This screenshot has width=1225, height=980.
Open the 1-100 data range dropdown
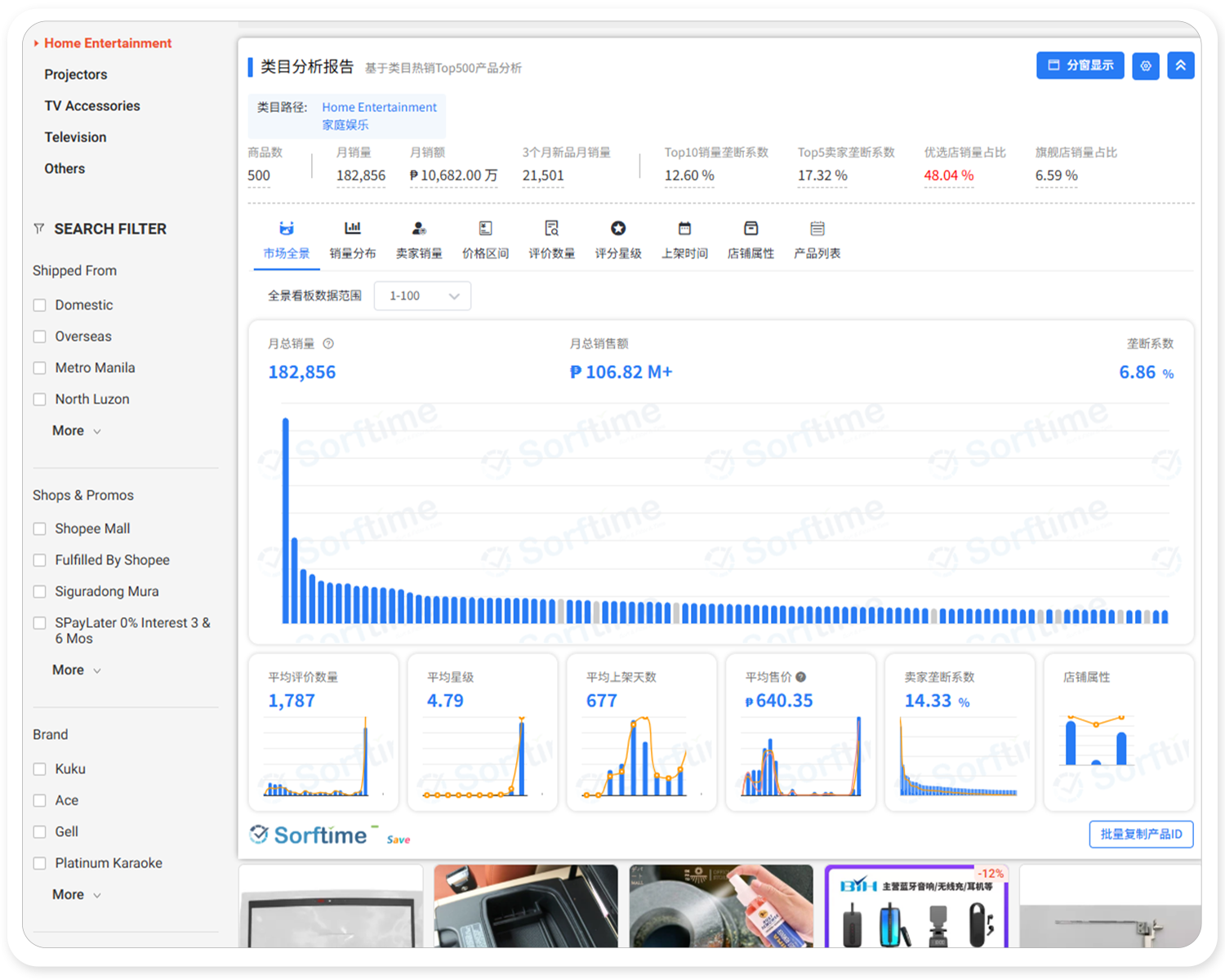click(422, 296)
